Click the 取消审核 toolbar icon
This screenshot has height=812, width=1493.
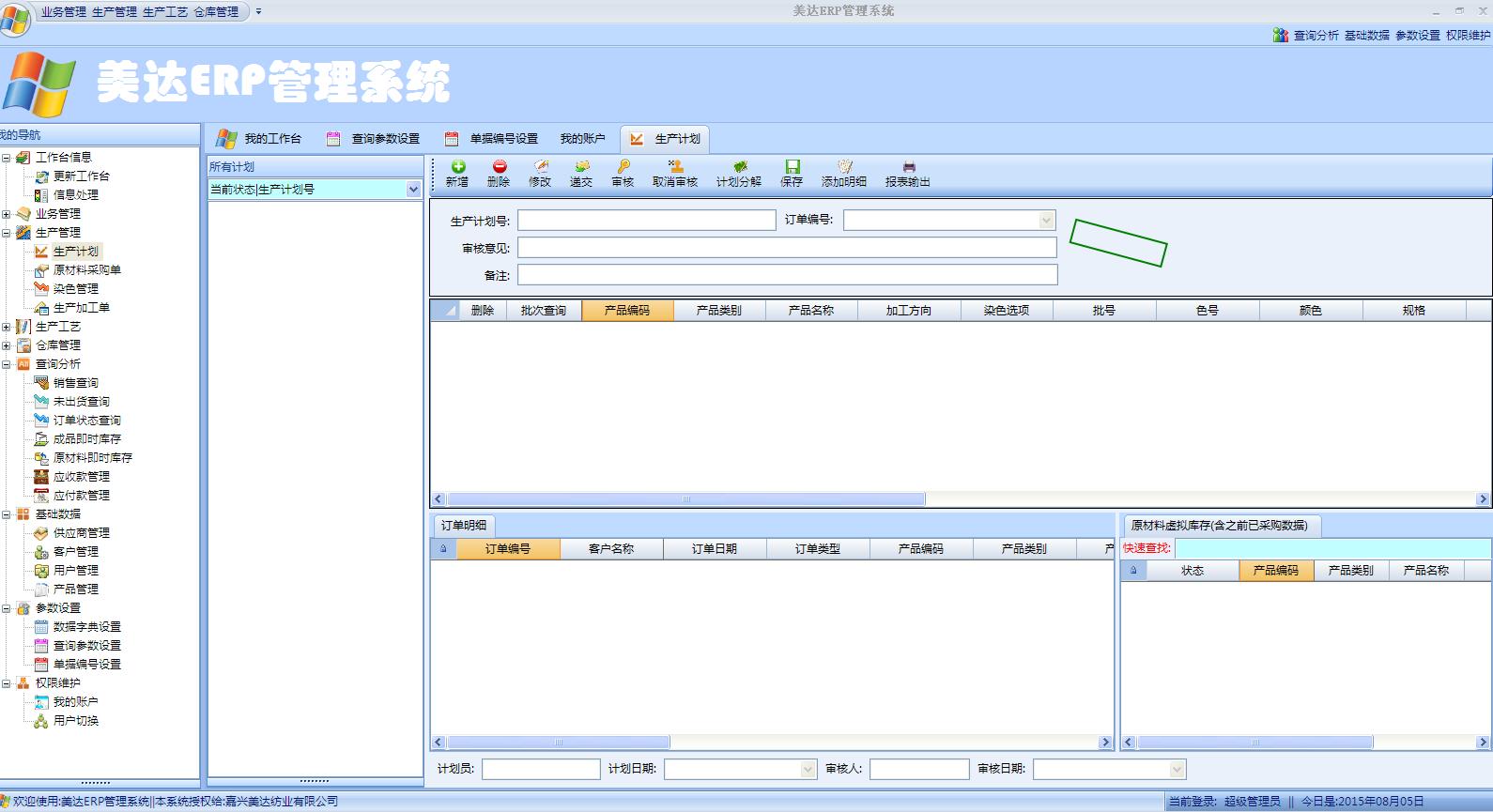pos(675,167)
